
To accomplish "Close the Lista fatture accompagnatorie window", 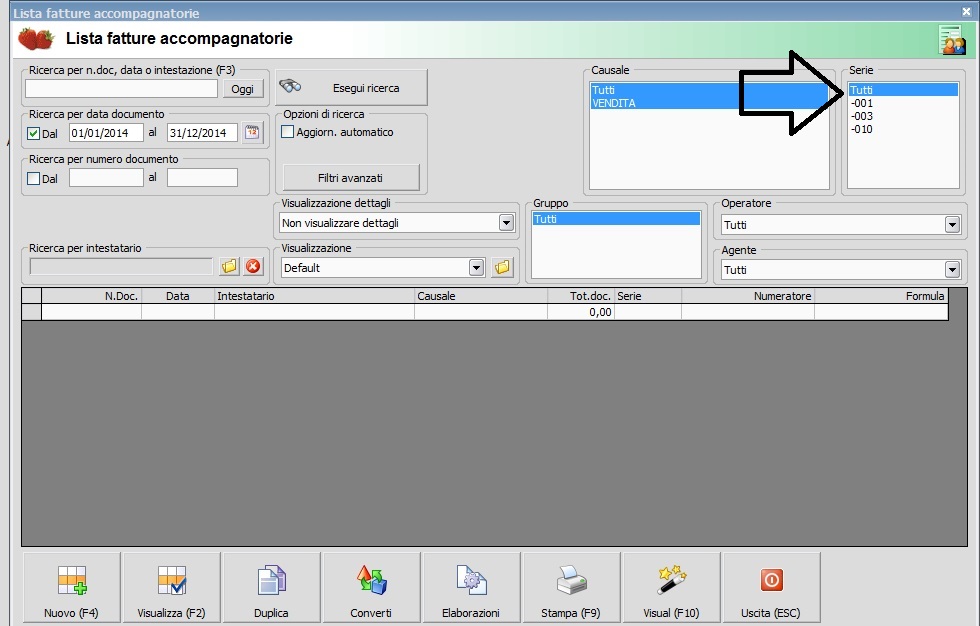I will pyautogui.click(x=966, y=12).
